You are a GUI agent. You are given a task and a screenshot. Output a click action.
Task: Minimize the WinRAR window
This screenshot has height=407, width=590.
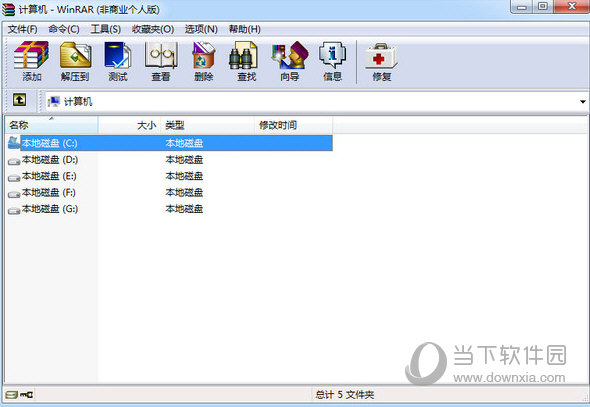click(522, 6)
